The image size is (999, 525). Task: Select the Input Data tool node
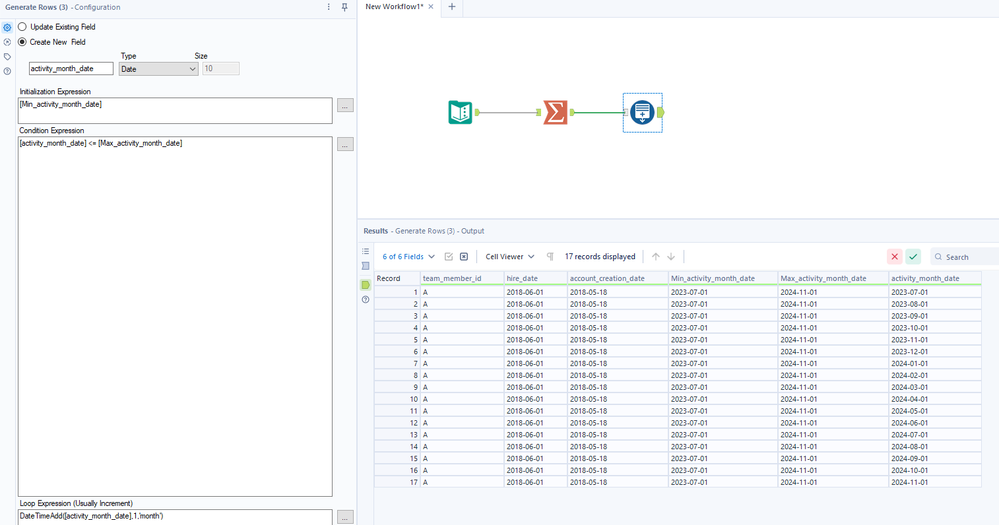point(460,112)
